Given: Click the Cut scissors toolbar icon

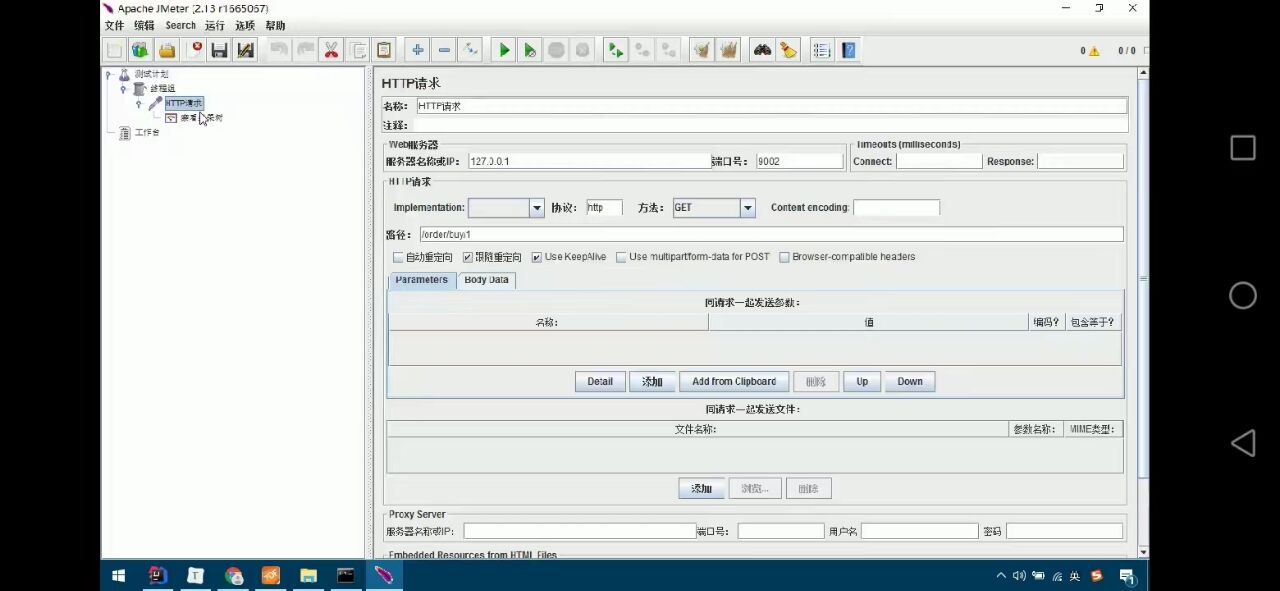Looking at the screenshot, I should coord(331,50).
